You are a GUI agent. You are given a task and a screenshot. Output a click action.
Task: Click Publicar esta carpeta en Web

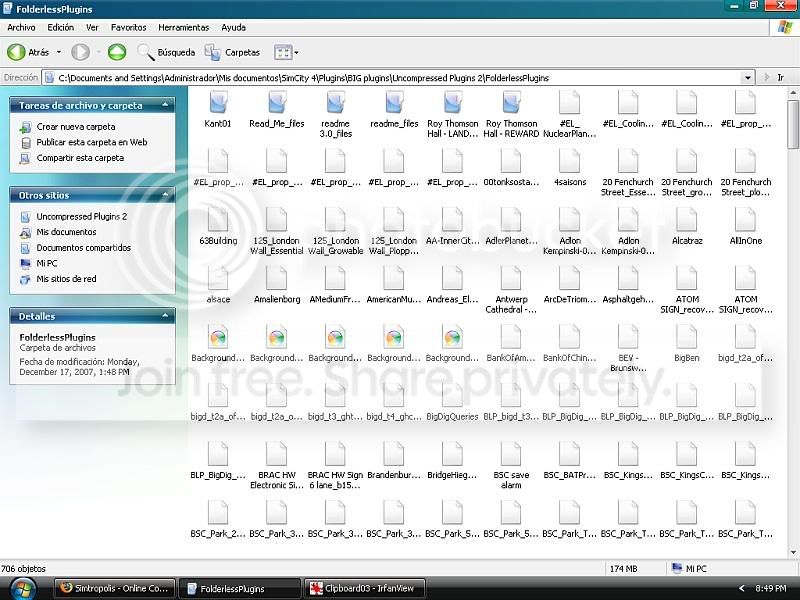[92, 142]
